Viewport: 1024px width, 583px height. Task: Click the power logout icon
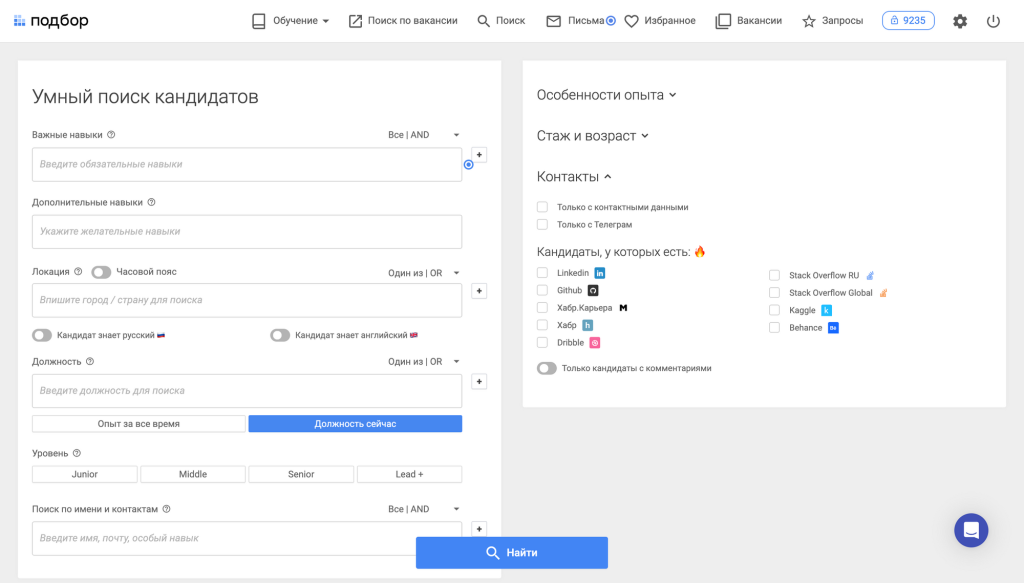tap(993, 21)
